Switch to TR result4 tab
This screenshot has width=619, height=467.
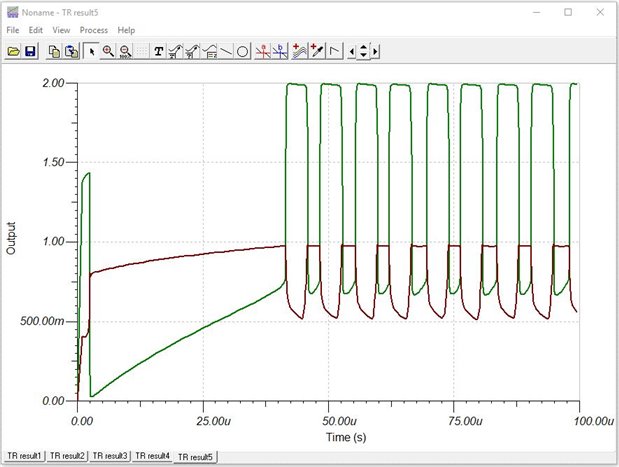[152, 456]
